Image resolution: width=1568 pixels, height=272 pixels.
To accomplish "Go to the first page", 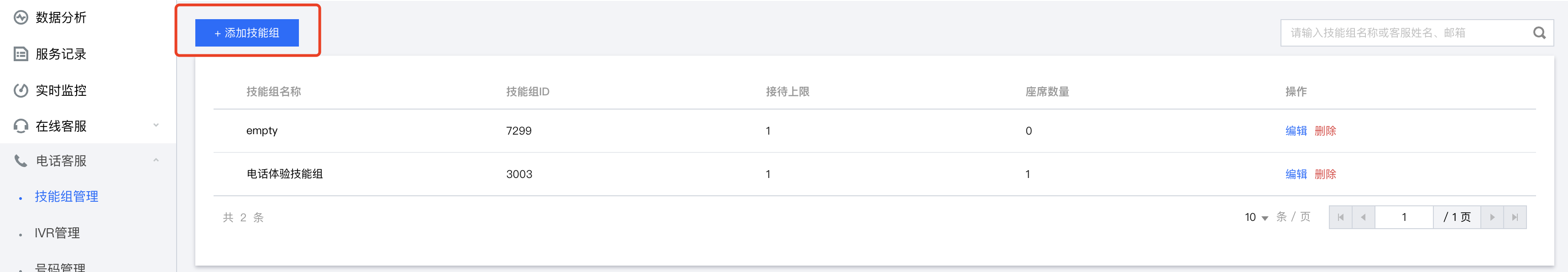I will [1340, 217].
